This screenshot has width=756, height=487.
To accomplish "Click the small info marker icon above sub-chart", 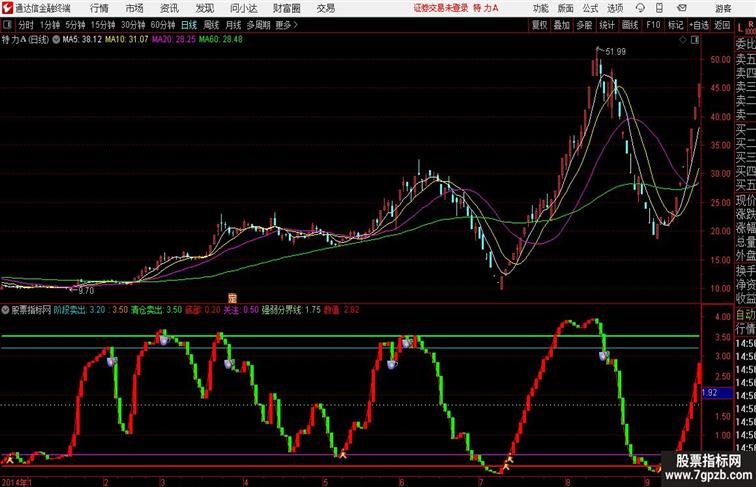I will pos(232,298).
